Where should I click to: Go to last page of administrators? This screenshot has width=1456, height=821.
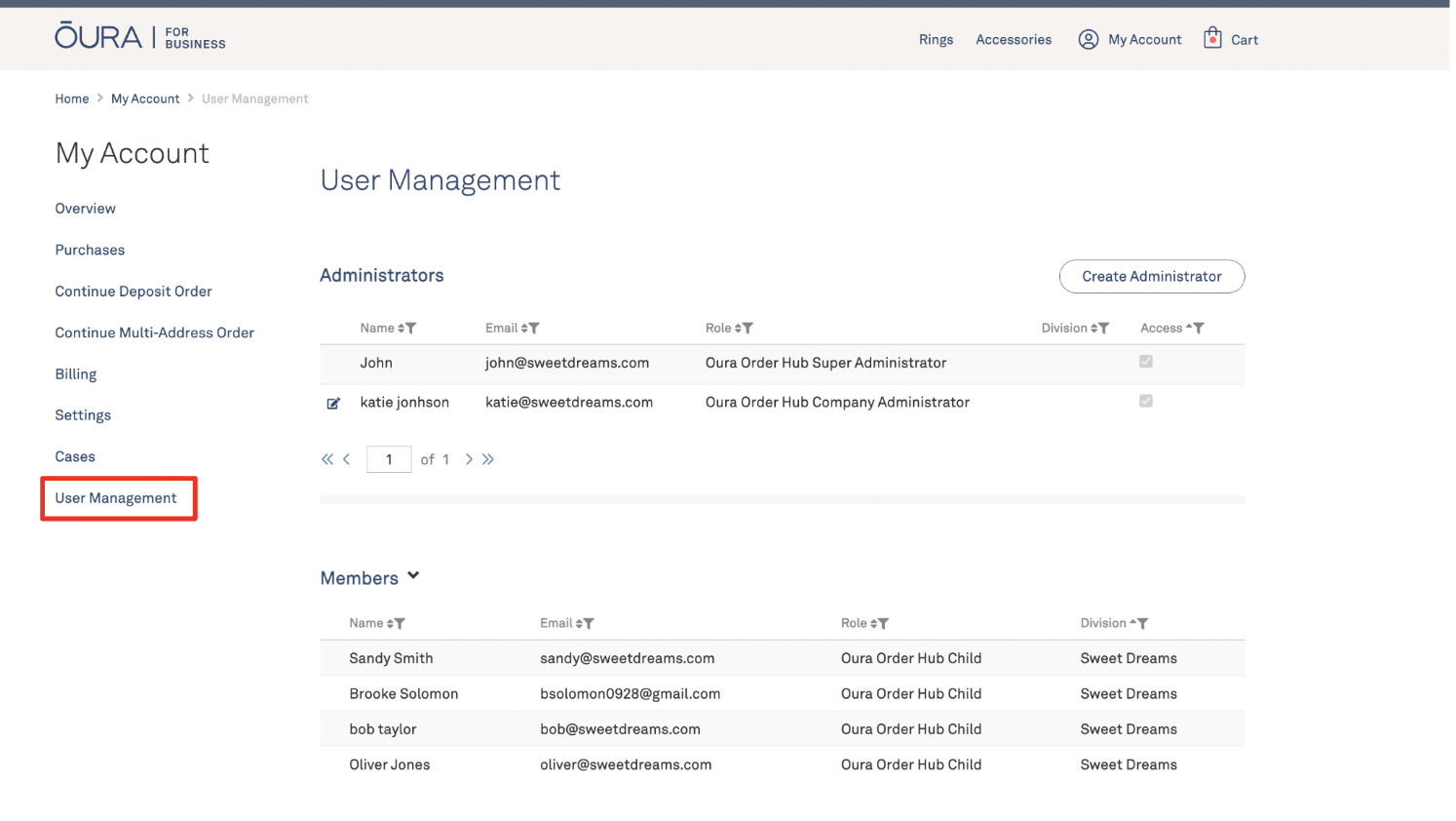pos(488,459)
